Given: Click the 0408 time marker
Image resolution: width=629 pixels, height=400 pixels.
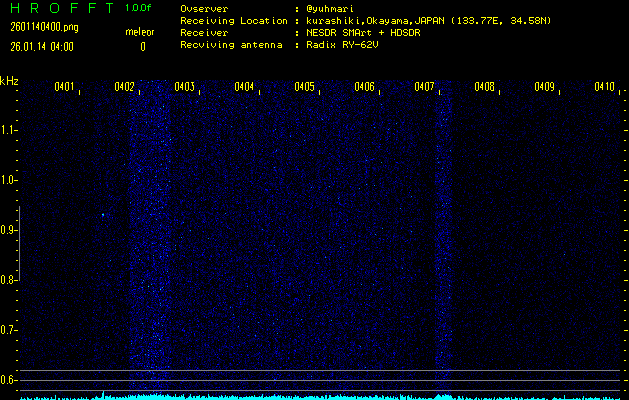Looking at the screenshot, I should 484,87.
